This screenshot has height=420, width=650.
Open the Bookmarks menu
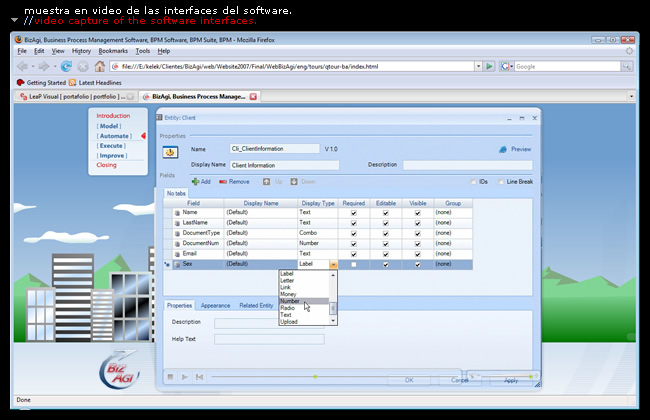[x=112, y=50]
